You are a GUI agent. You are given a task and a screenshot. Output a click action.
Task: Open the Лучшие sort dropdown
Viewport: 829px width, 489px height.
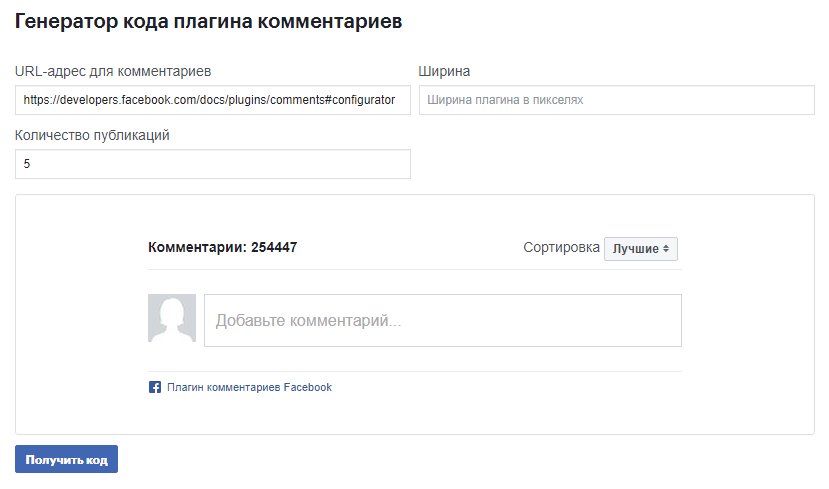(x=640, y=249)
